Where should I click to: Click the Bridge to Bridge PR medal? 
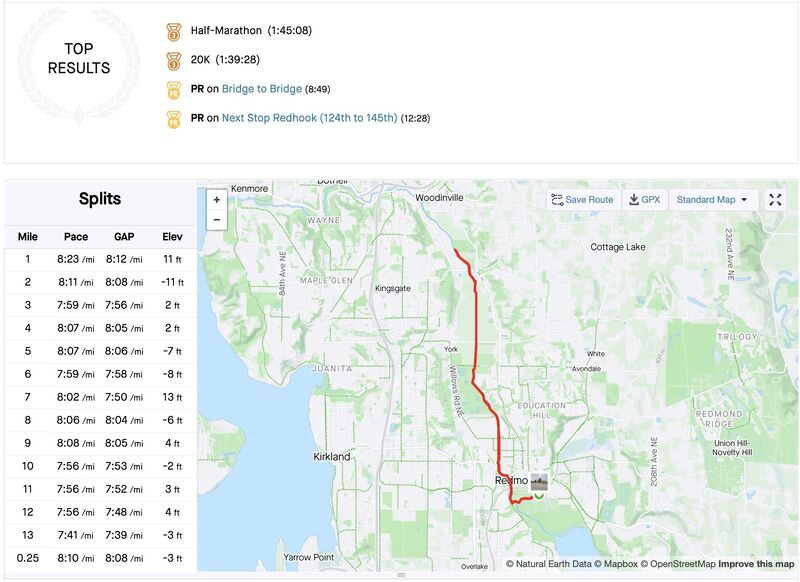click(x=174, y=89)
